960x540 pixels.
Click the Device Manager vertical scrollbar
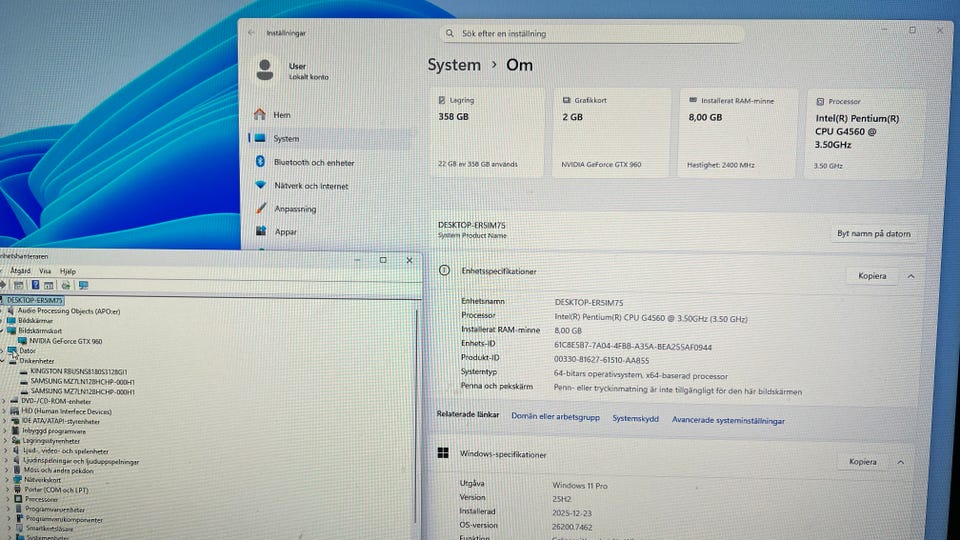point(418,416)
